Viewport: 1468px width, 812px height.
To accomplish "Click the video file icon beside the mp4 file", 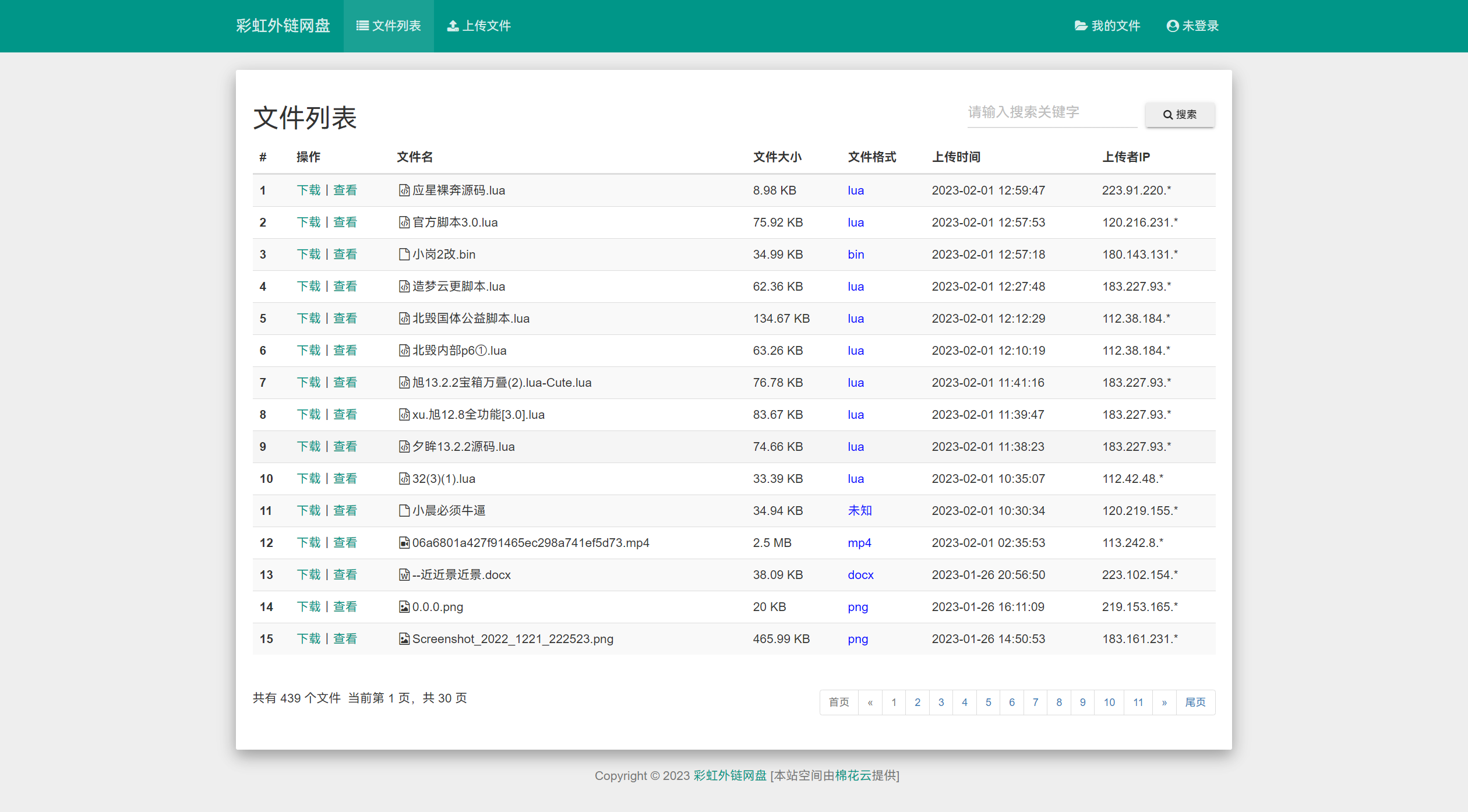I will [x=404, y=543].
